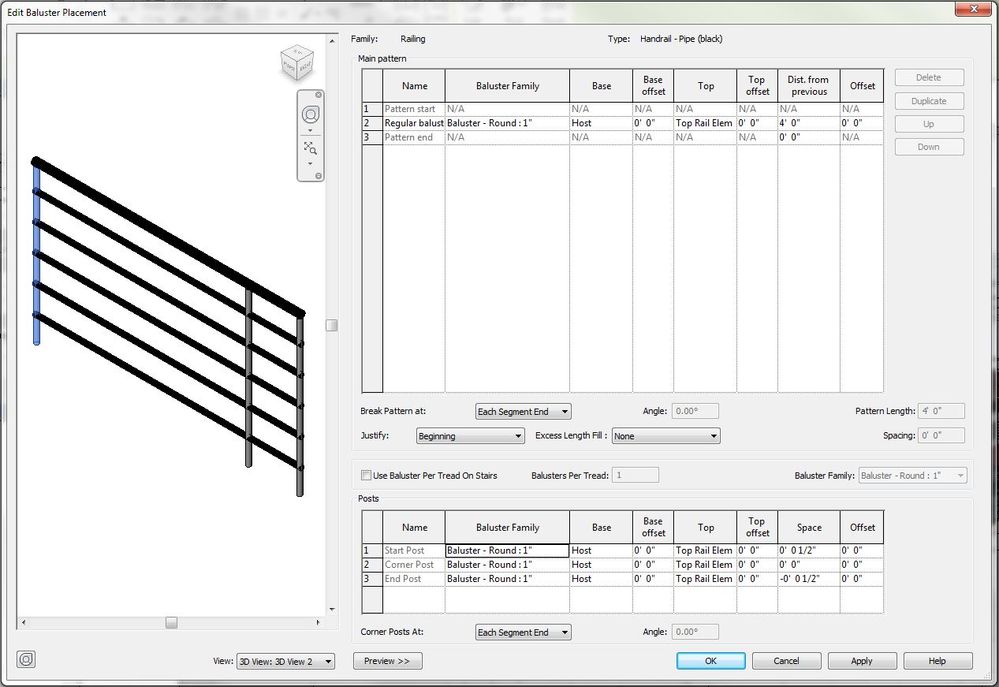Click the Regular baluster name cell
Viewport: 999px width, 687px height.
click(413, 123)
